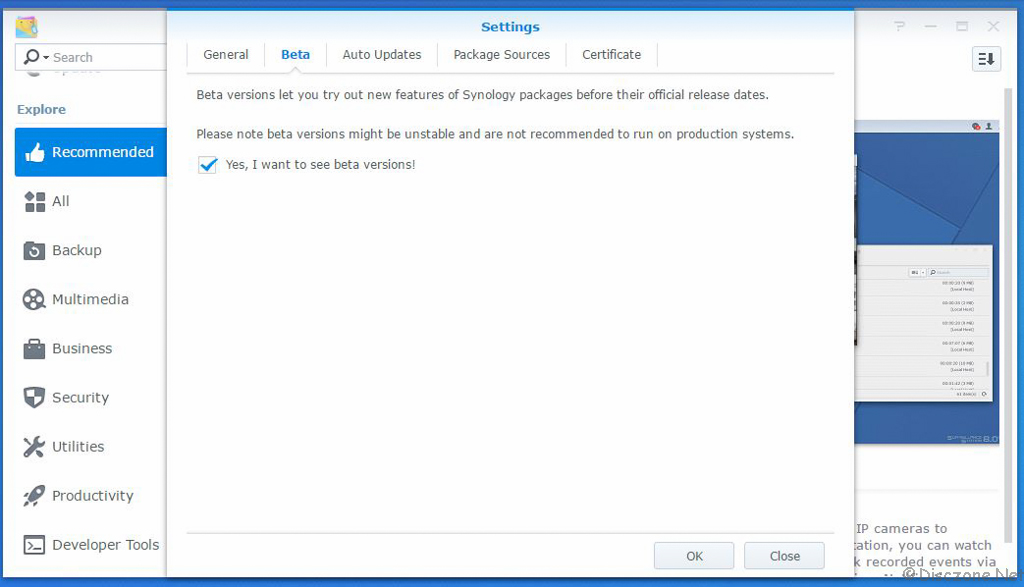This screenshot has width=1024, height=587.
Task: Confirm settings with the OK button
Action: [694, 556]
